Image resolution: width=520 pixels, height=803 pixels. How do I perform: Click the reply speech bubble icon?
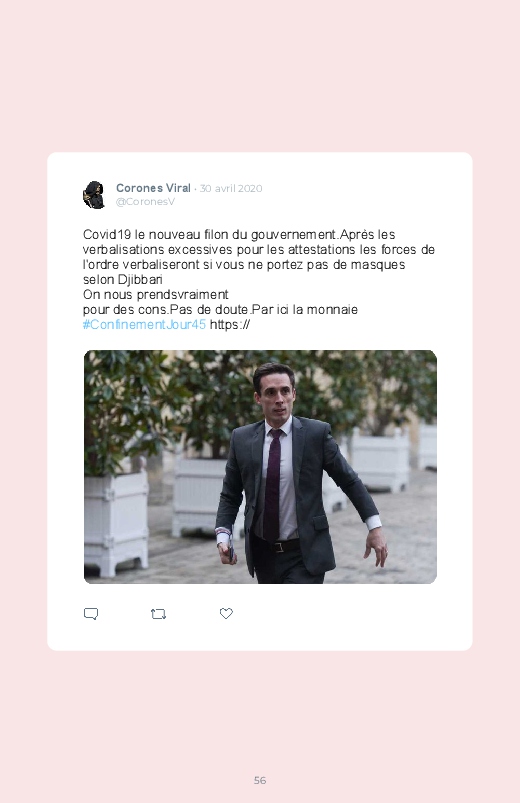tap(91, 614)
